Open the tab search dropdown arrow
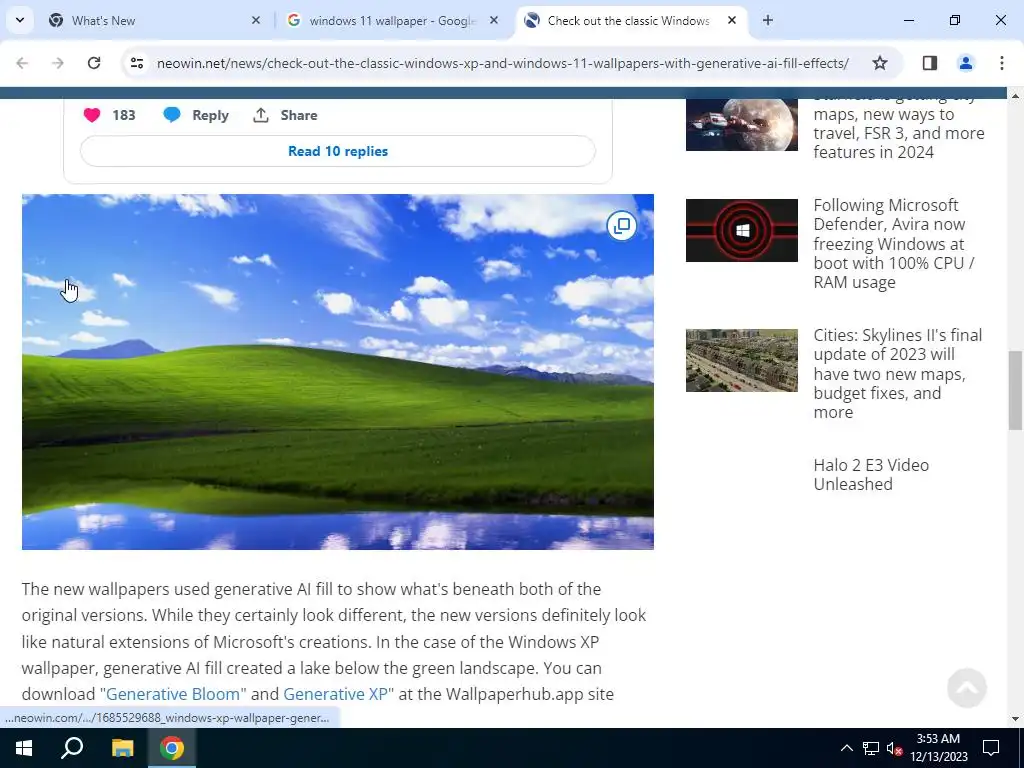 pos(20,20)
